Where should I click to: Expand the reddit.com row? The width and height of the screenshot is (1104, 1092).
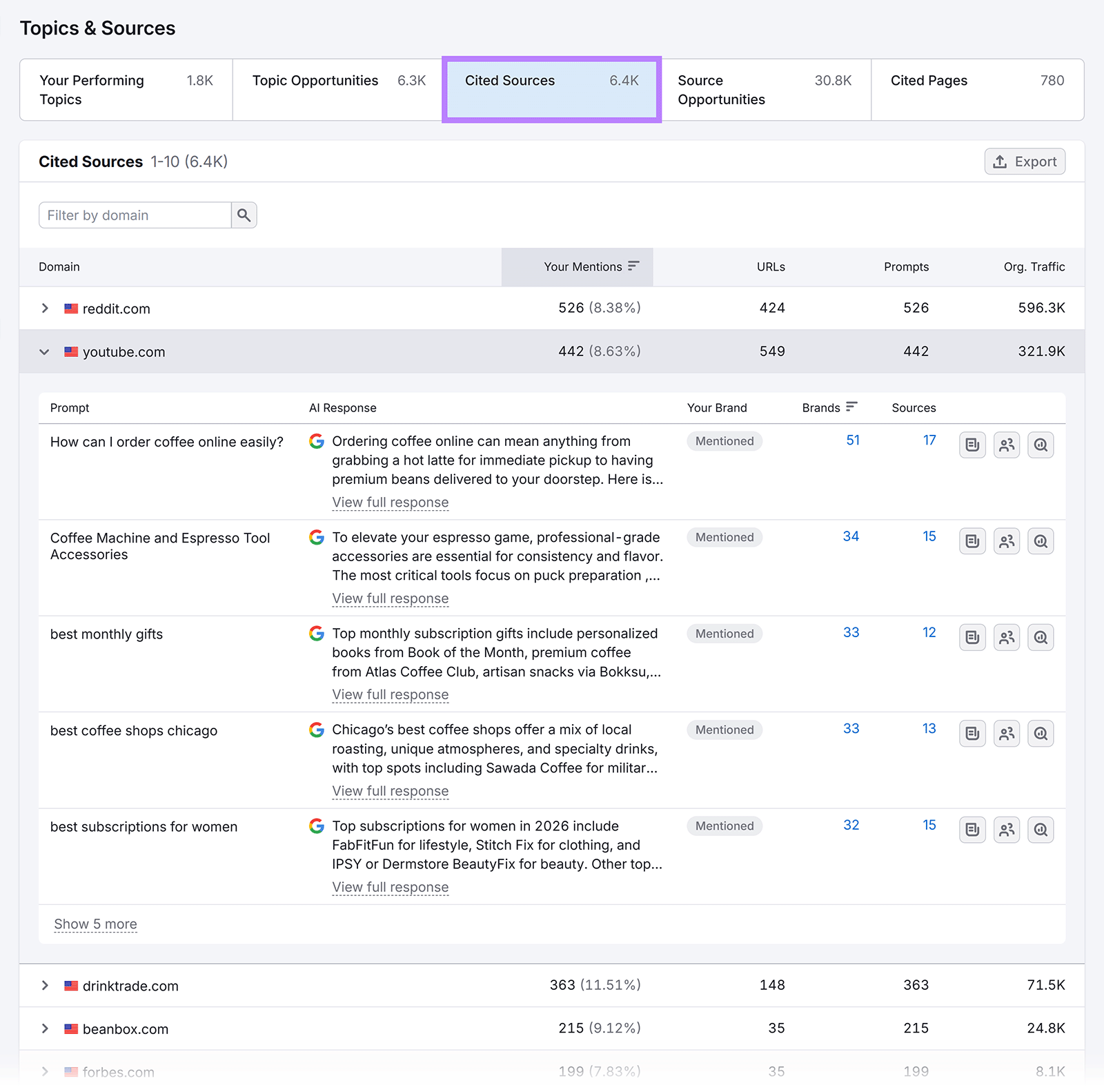click(x=45, y=309)
